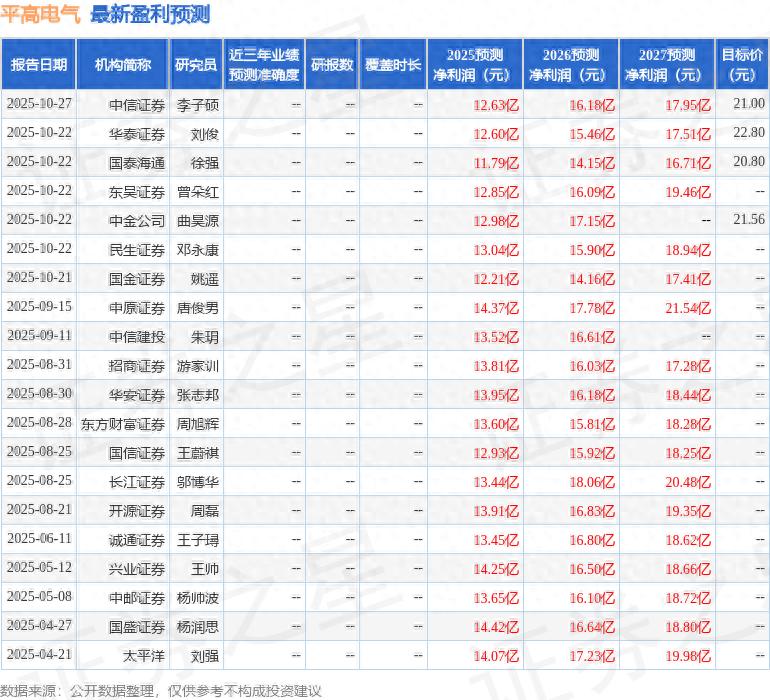Click researcher name 邬博华
Image resolution: width=770 pixels, height=700 pixels.
tap(198, 482)
